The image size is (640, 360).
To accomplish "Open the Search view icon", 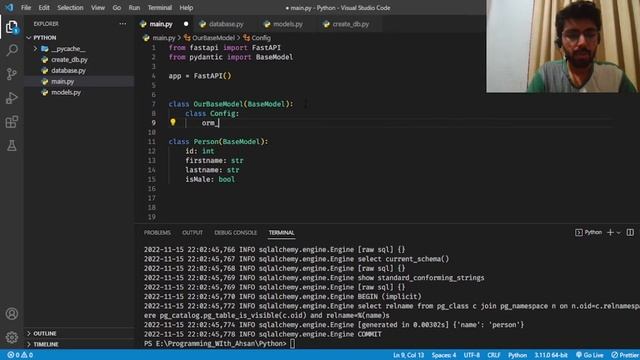I will 12,50.
